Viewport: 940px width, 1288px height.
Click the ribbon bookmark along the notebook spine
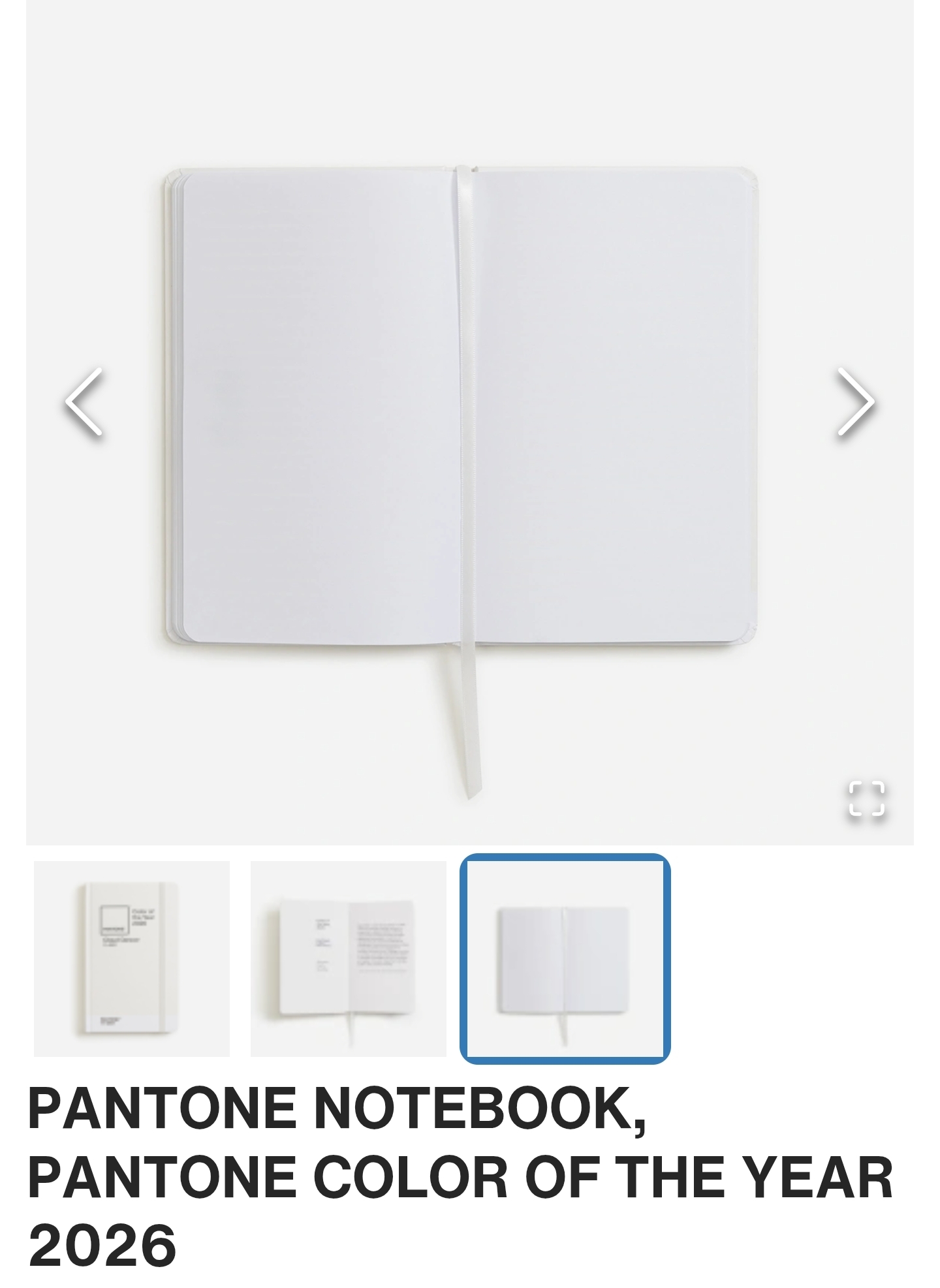[x=466, y=405]
